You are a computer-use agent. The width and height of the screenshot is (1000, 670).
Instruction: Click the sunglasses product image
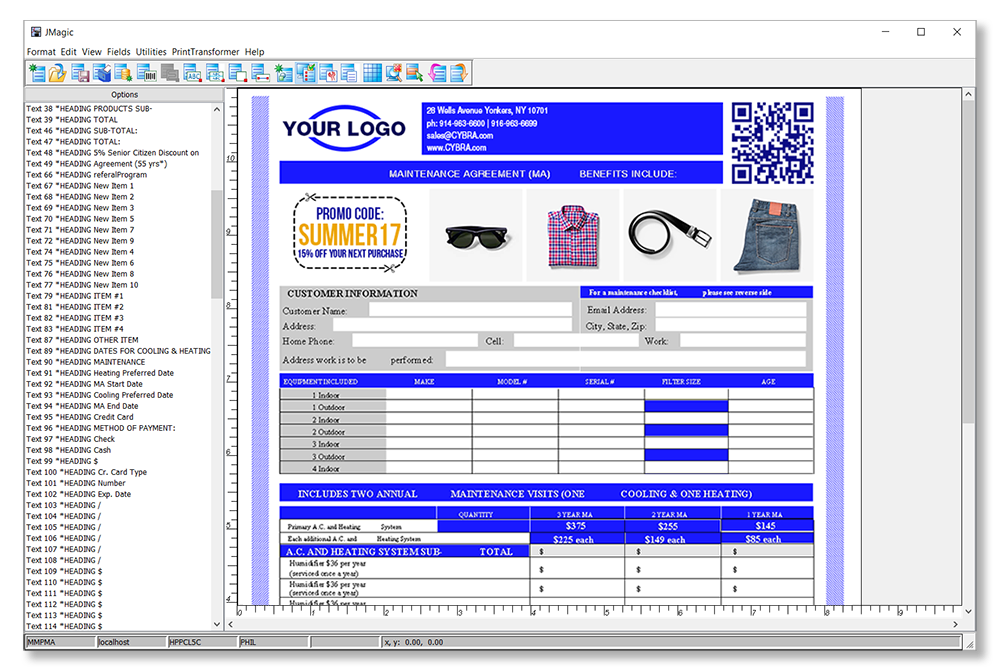click(477, 235)
